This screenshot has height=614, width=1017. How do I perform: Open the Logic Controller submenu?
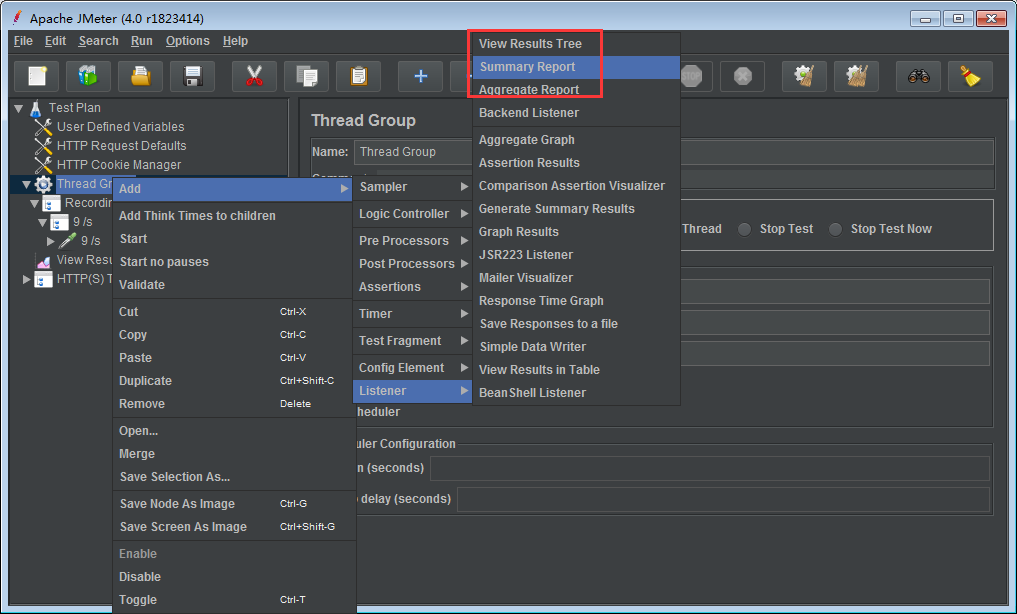point(413,214)
